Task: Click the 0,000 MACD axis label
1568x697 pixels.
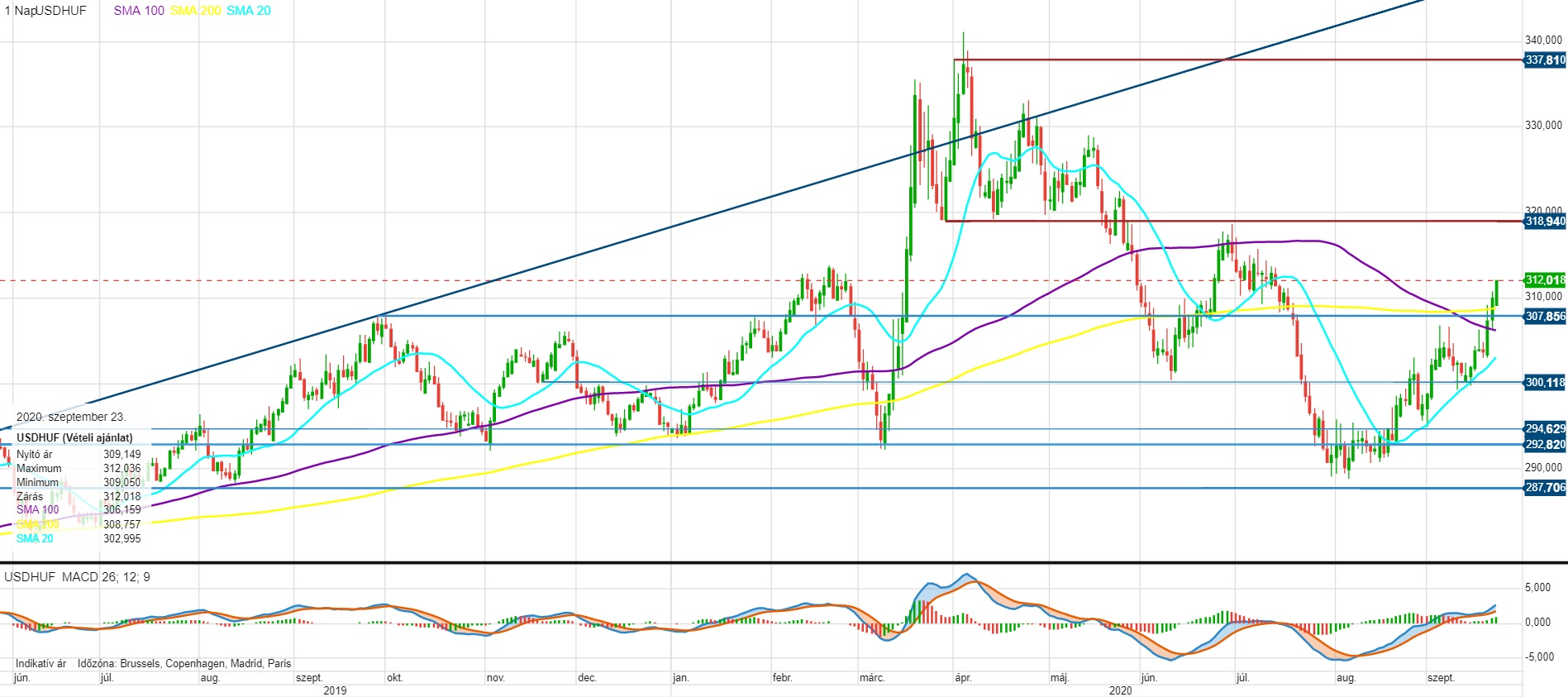Action: tap(1538, 623)
